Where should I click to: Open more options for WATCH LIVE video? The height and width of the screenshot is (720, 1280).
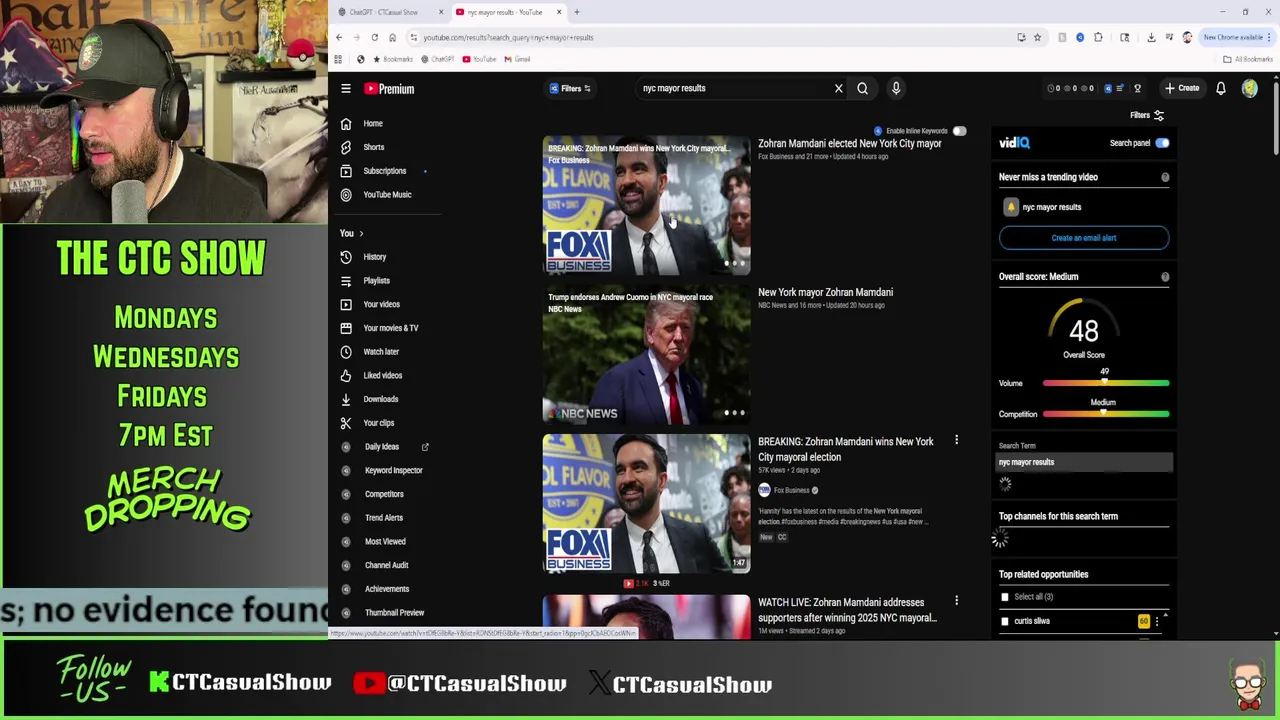tap(956, 601)
